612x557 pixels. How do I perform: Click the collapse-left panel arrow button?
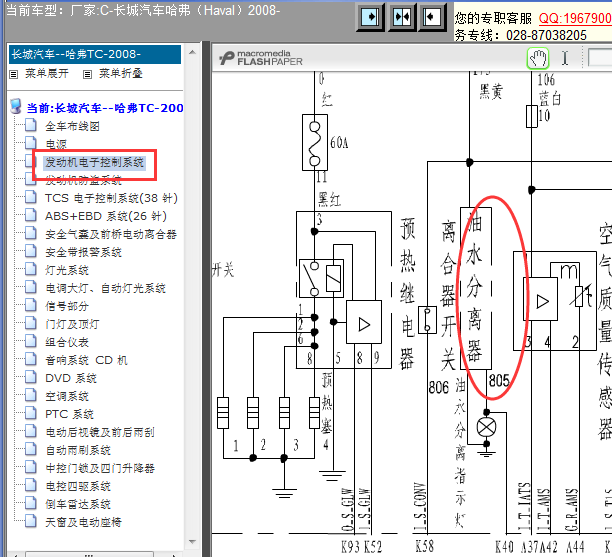[432, 17]
